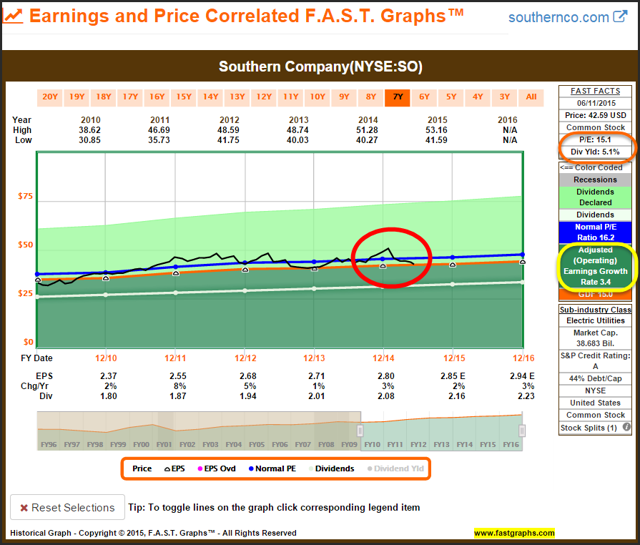Open the external link icon next to southernco.com
The width and height of the screenshot is (640, 545).
[620, 16]
